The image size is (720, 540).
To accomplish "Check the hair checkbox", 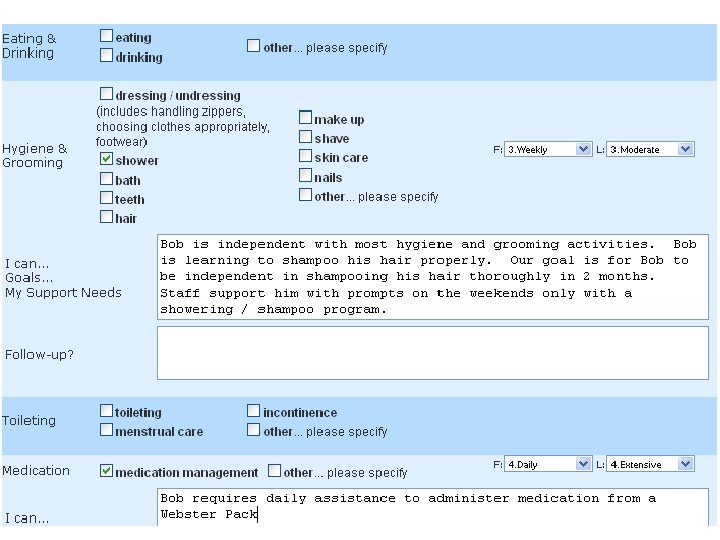I will tap(106, 217).
